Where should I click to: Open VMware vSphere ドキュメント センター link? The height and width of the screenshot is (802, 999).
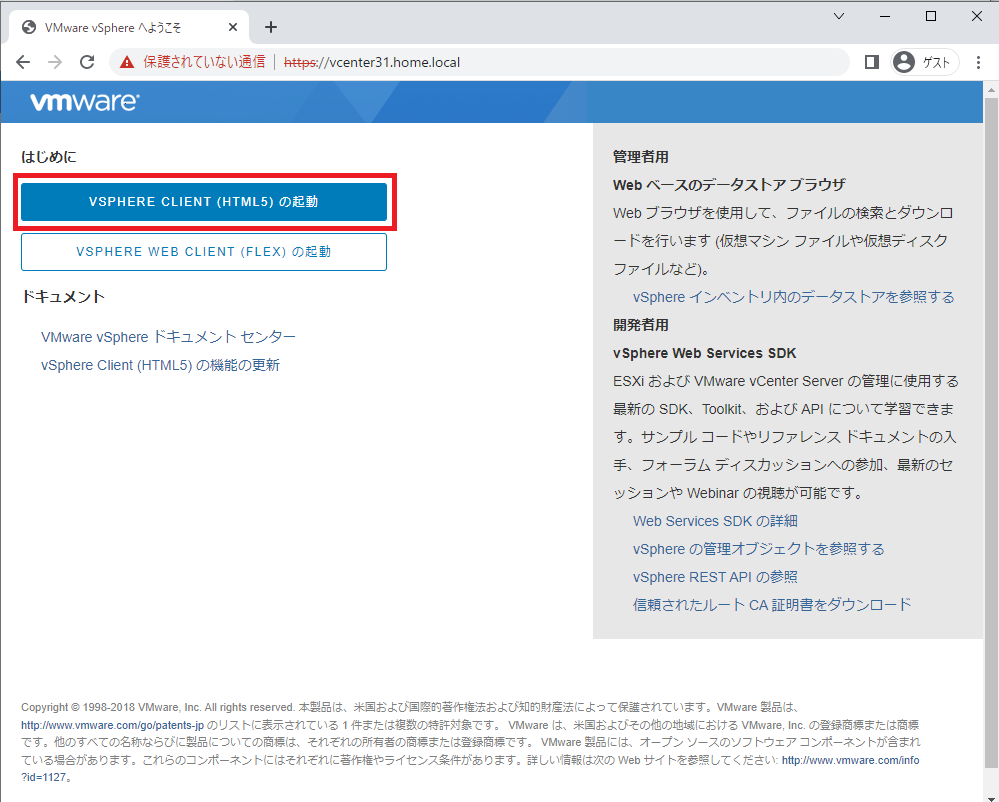point(168,336)
